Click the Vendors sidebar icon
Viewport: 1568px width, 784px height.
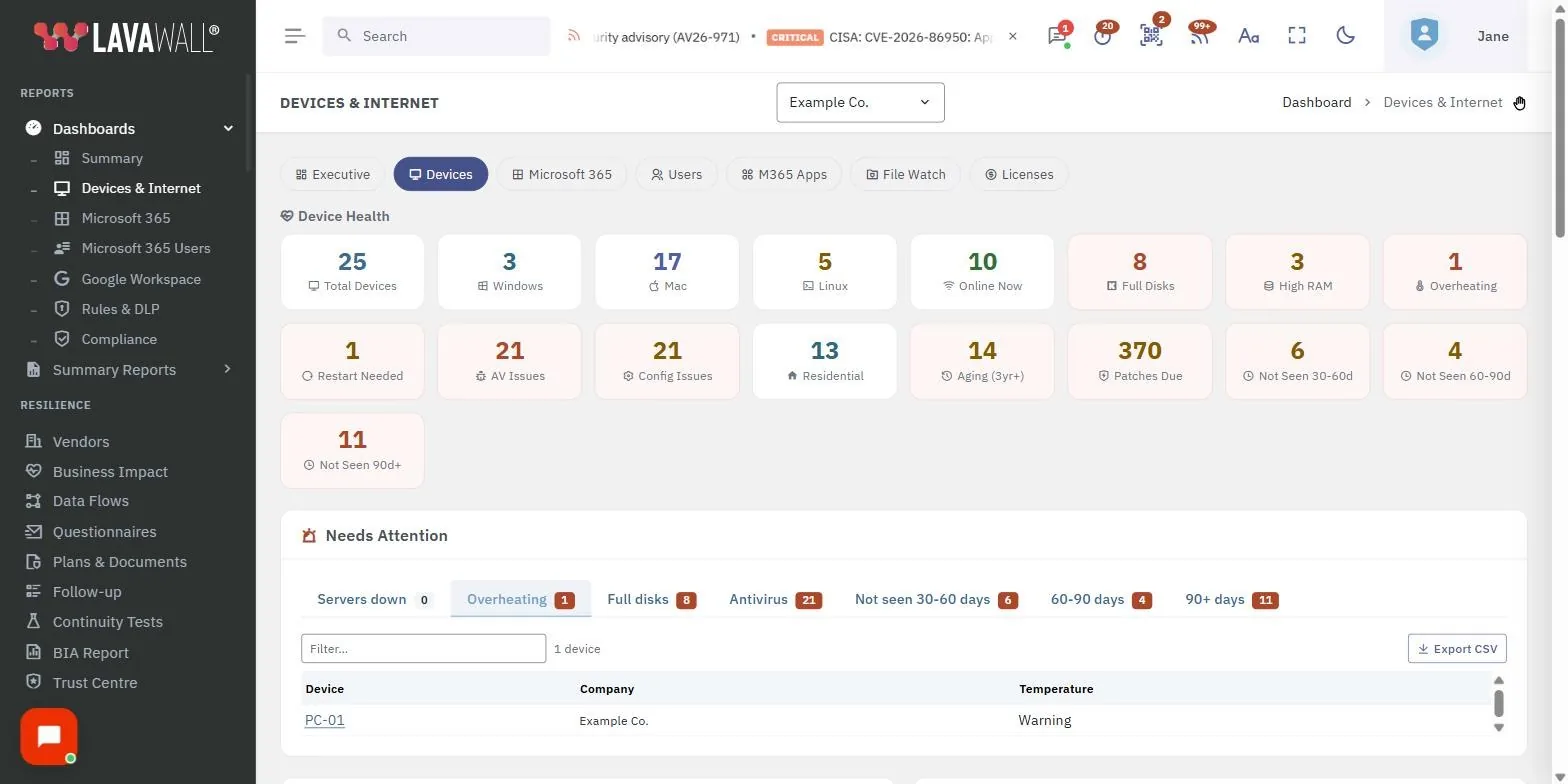[x=34, y=441]
